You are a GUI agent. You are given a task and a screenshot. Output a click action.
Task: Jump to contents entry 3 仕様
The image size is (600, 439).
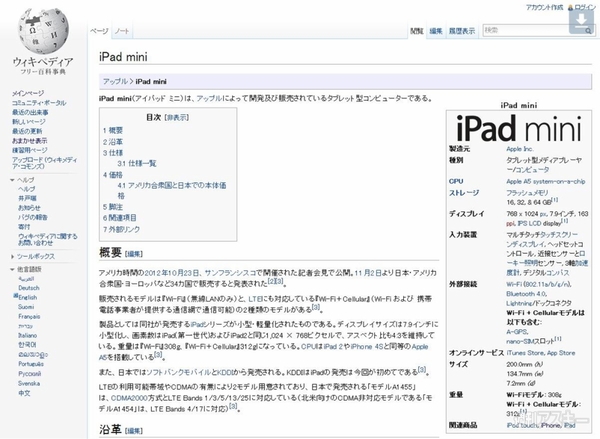coord(113,153)
